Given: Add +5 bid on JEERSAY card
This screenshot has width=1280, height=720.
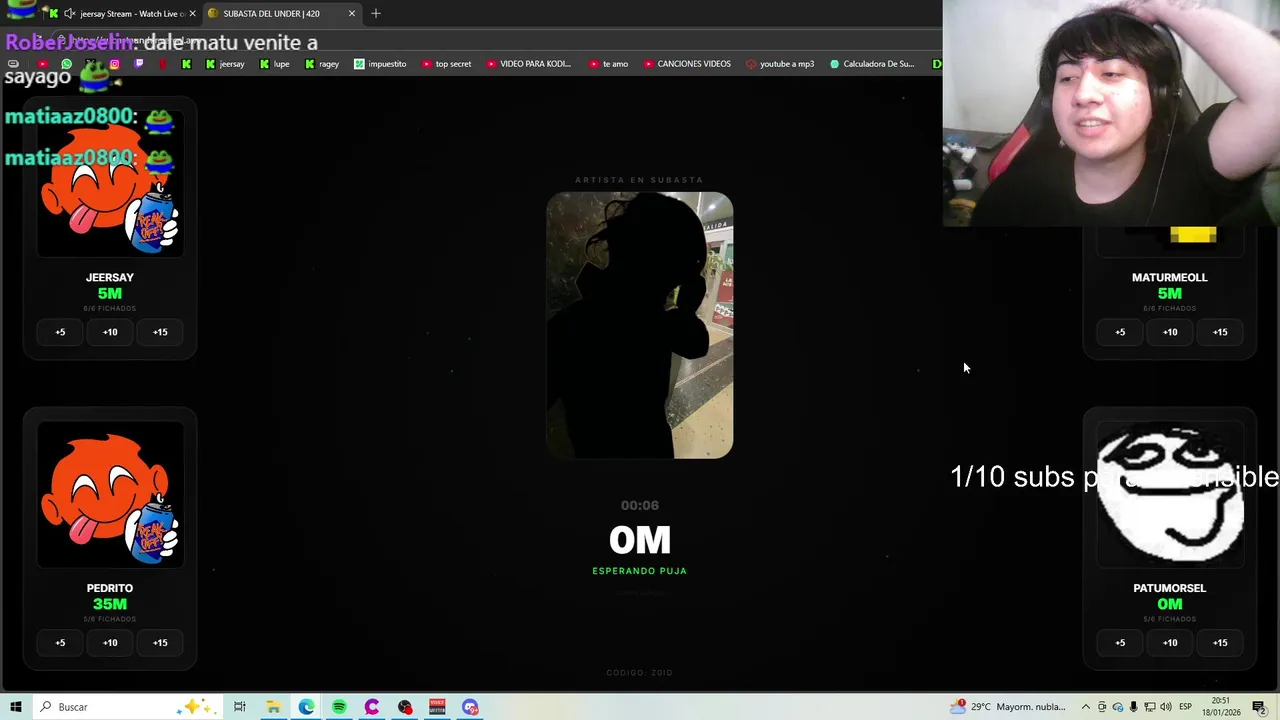Looking at the screenshot, I should point(60,332).
